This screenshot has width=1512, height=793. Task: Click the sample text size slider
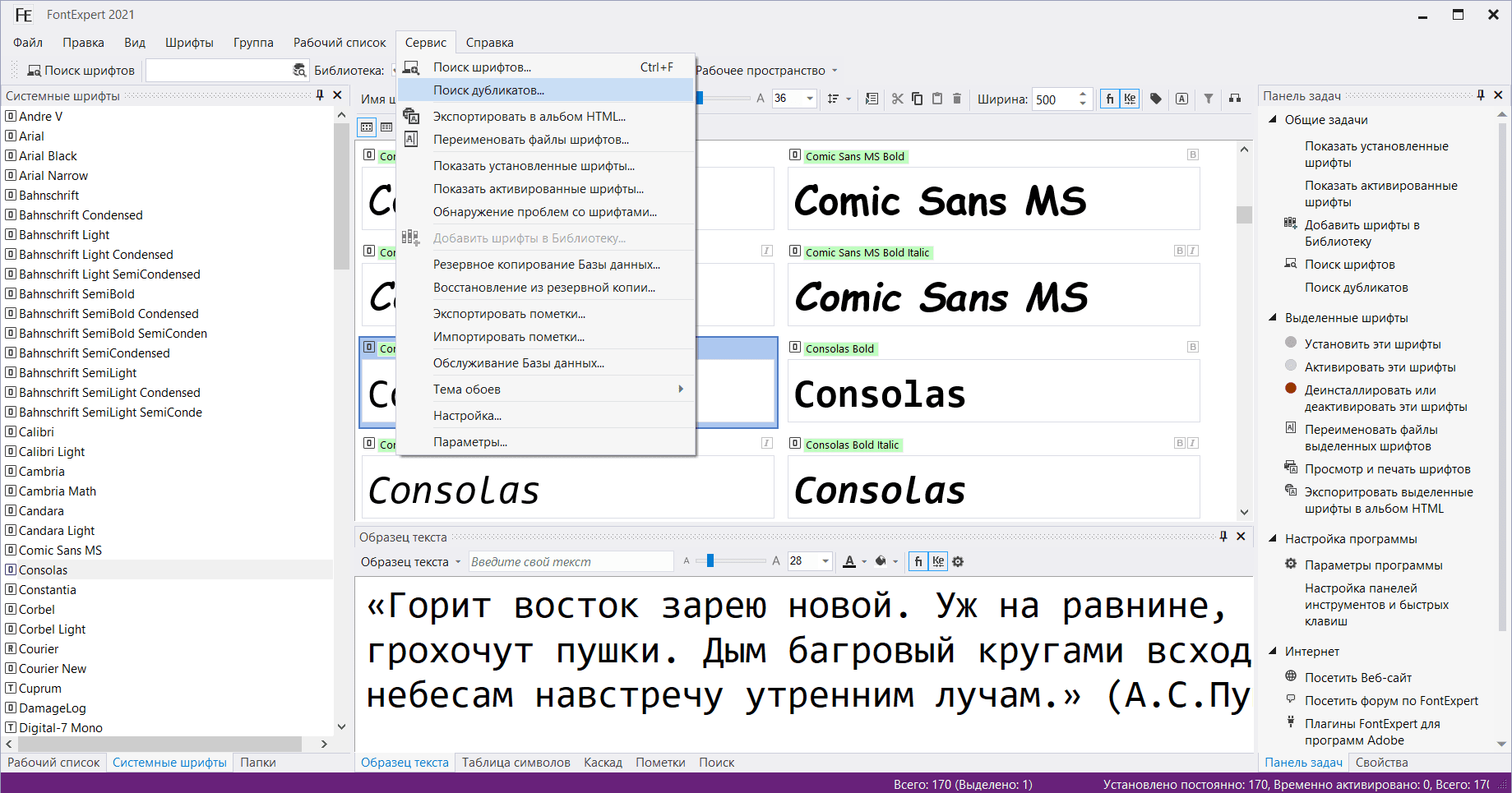coord(730,561)
